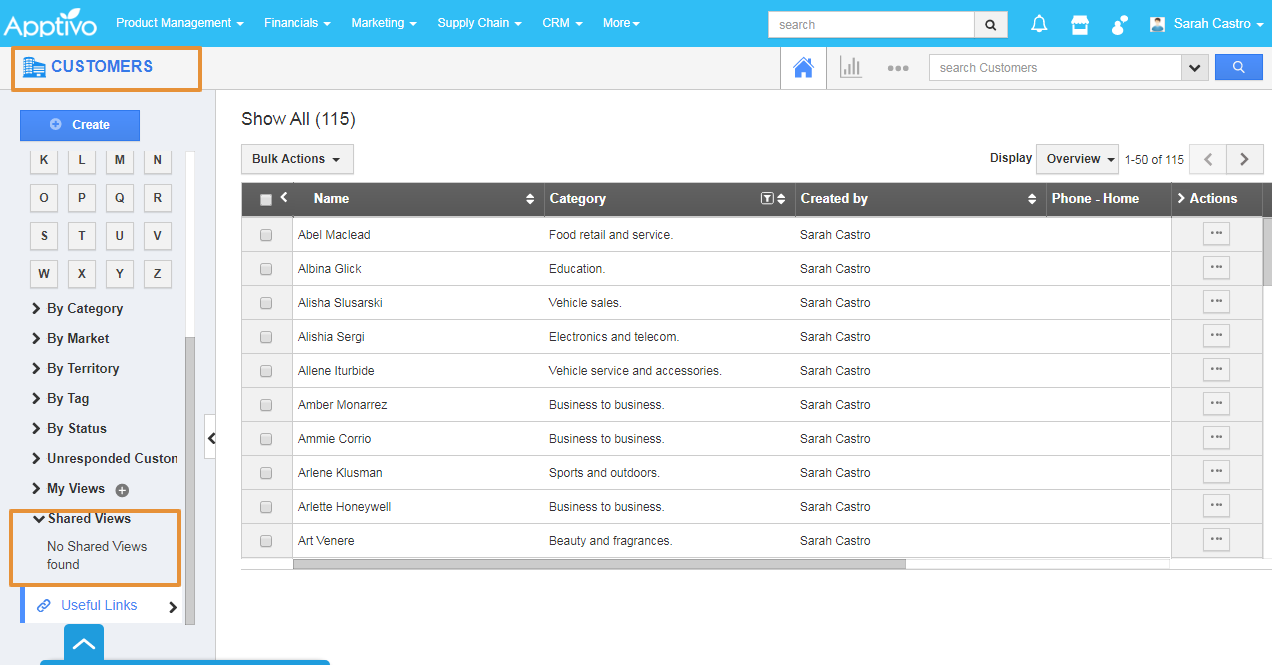Screen dimensions: 1272x665
Task: Open the reports bar chart icon
Action: [x=851, y=68]
